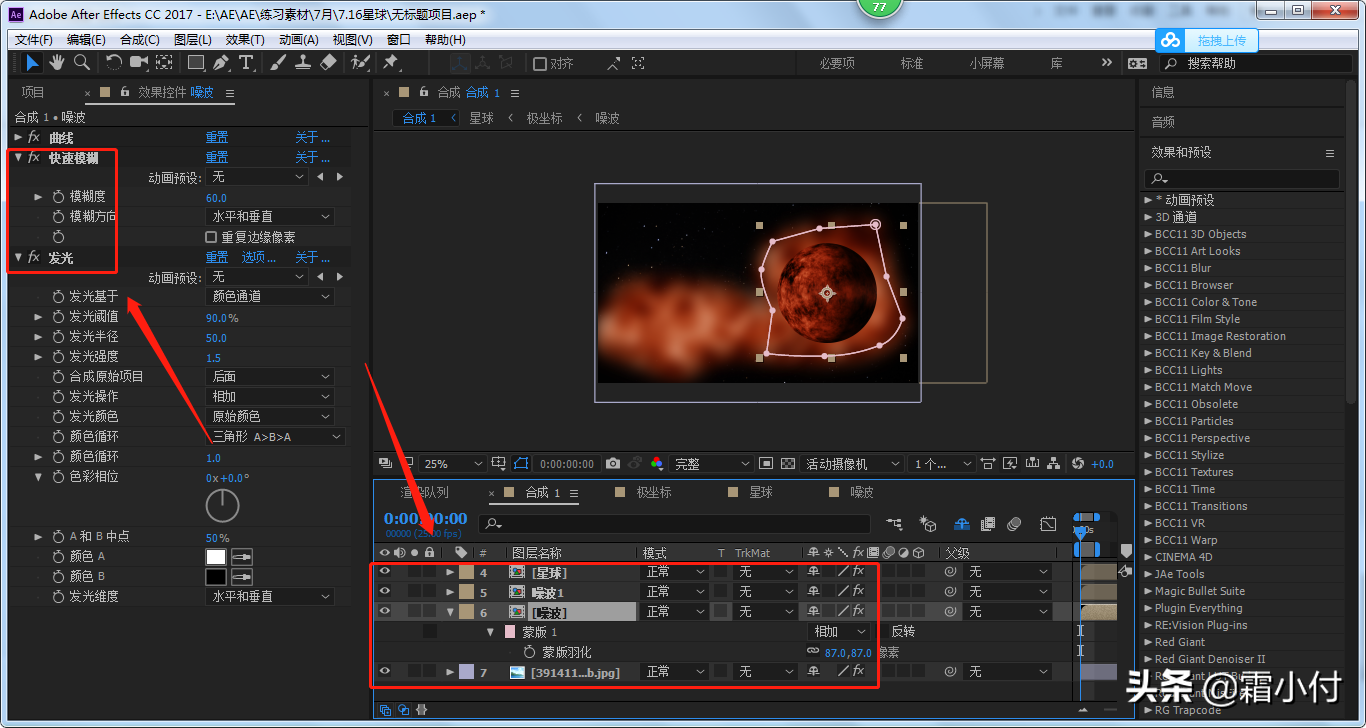This screenshot has width=1366, height=728.
Task: Open the 合成(C) menu
Action: [x=140, y=40]
